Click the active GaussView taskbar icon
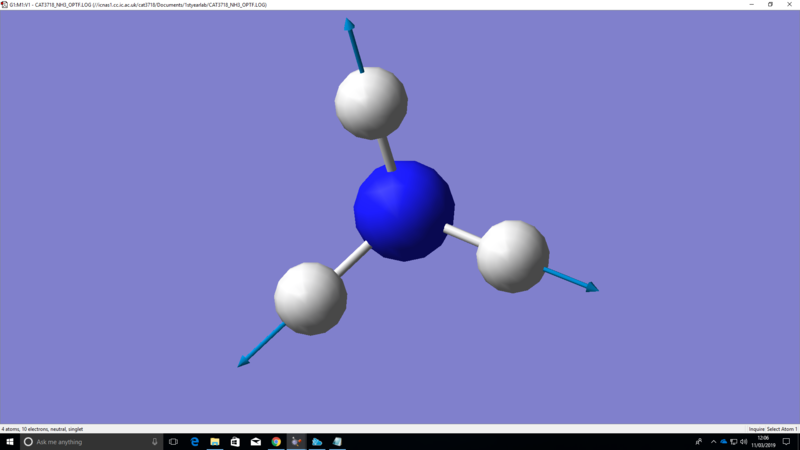Viewport: 800px width, 450px height. (296, 442)
